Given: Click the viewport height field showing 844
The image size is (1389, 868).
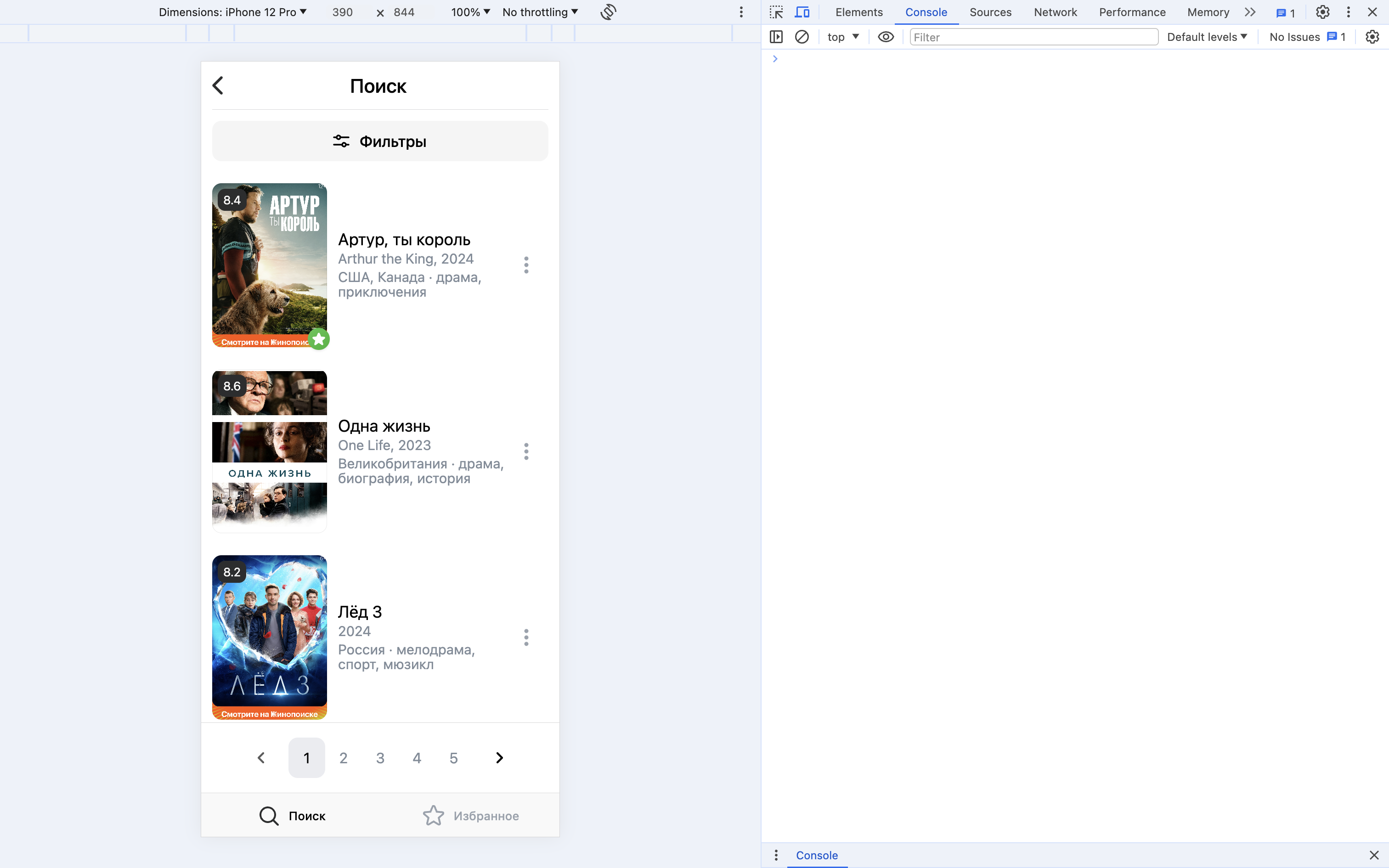Looking at the screenshot, I should [x=404, y=12].
